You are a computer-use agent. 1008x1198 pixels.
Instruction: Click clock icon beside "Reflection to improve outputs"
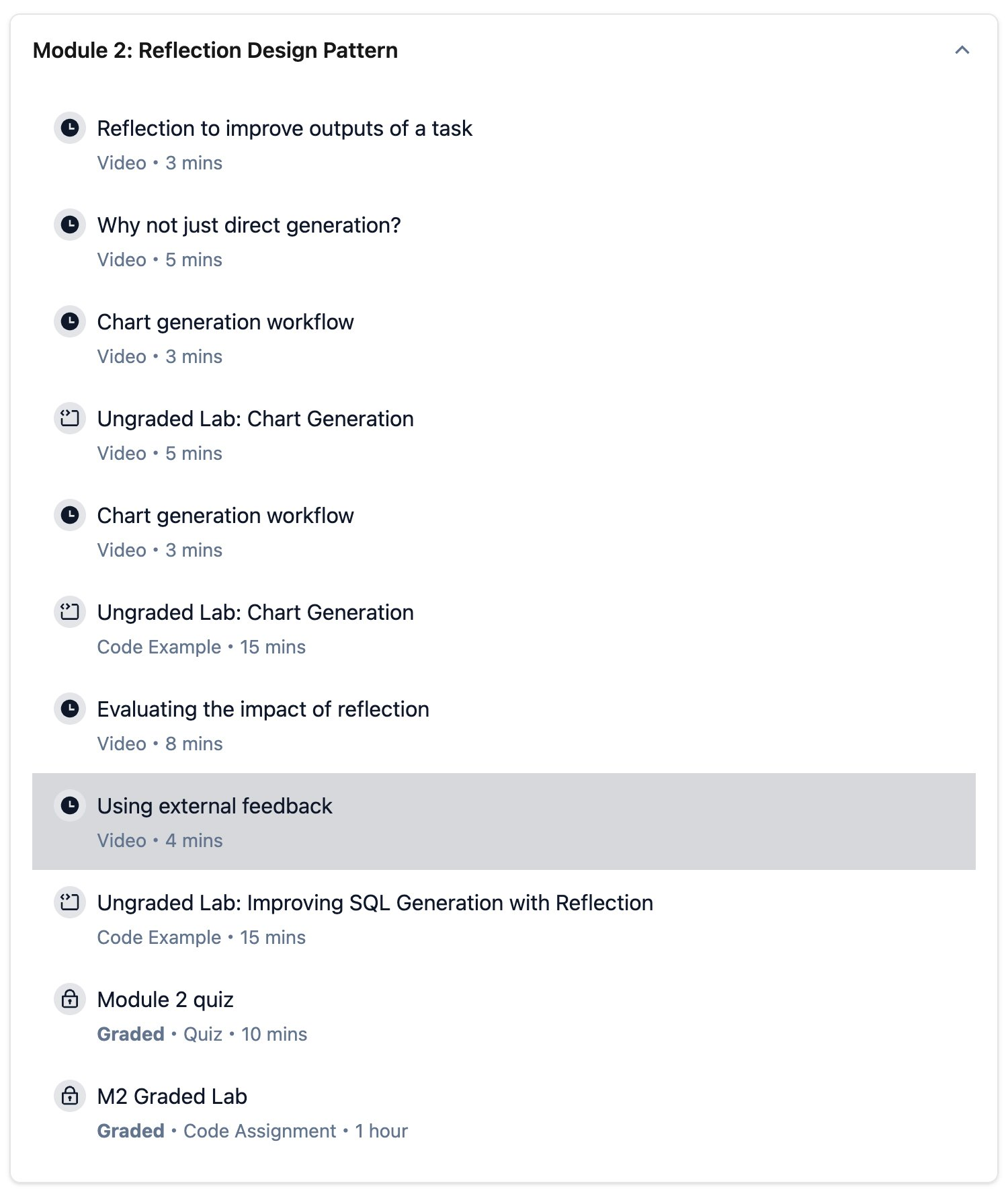pos(70,128)
